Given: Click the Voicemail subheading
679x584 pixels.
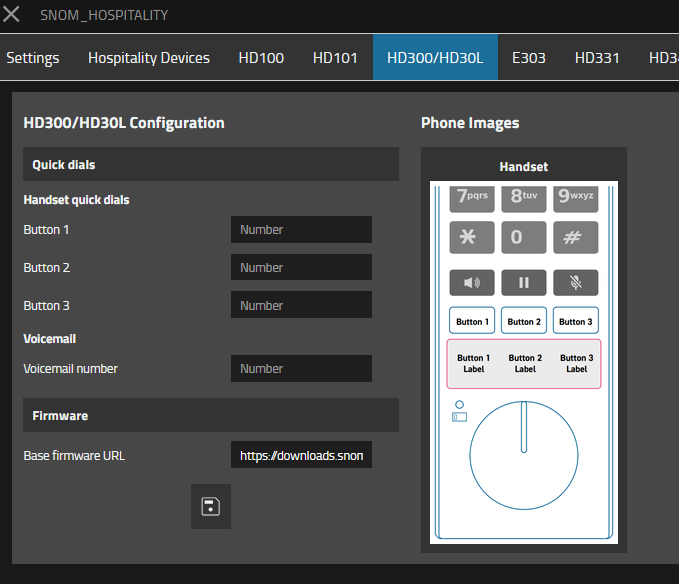Looking at the screenshot, I should tap(49, 339).
